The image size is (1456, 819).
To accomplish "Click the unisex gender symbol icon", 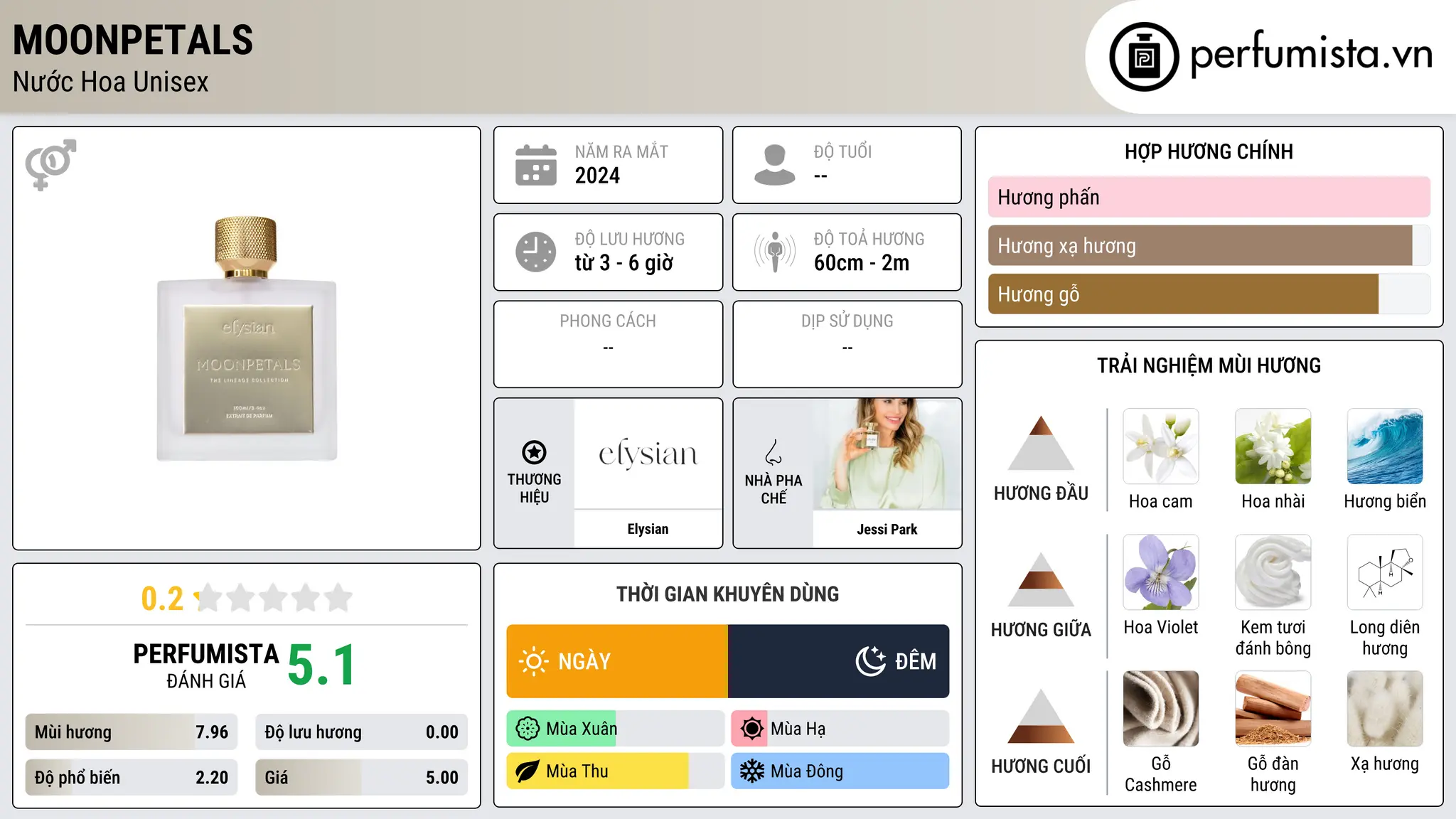I will point(50,164).
